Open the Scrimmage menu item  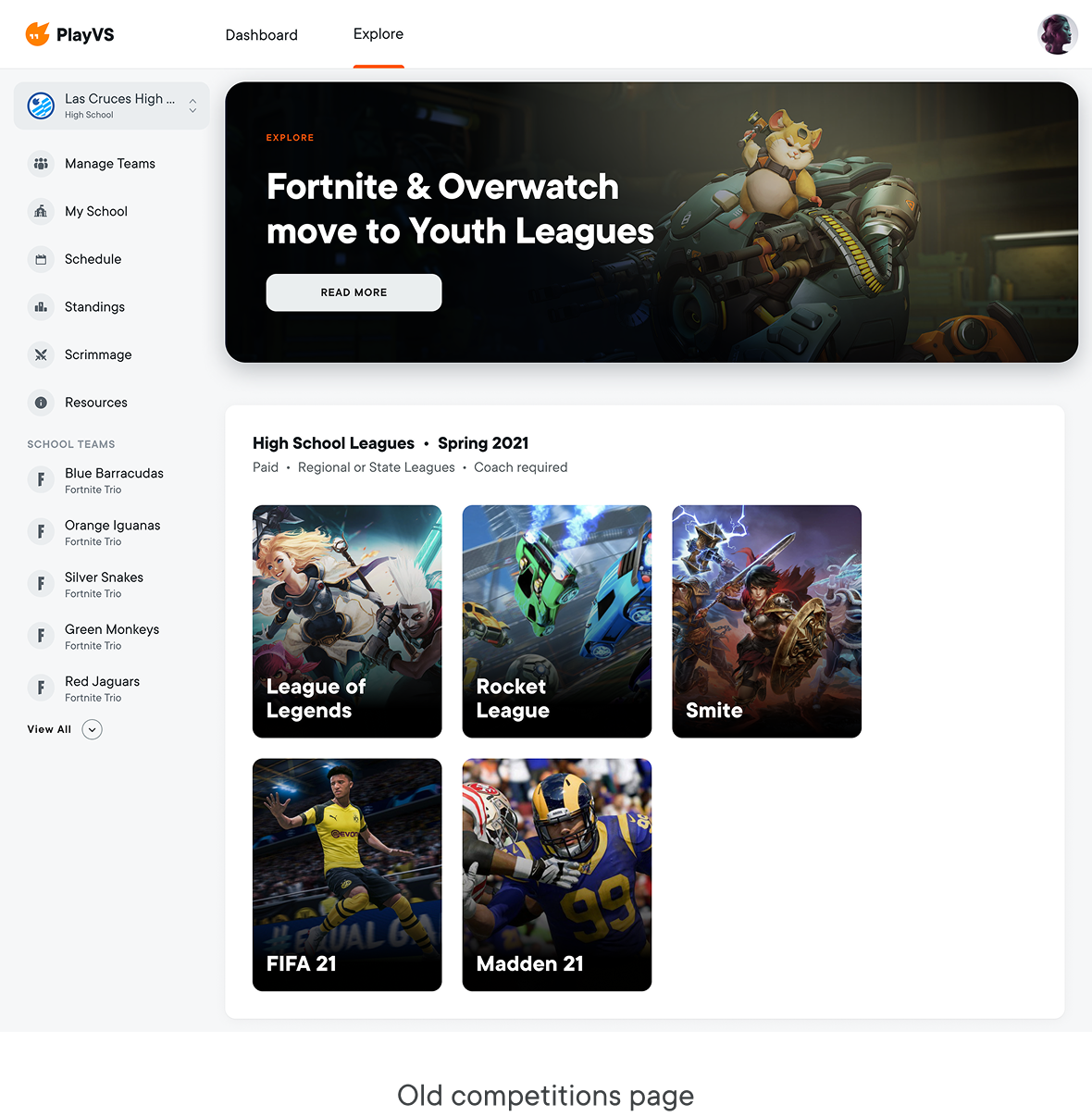pos(98,354)
